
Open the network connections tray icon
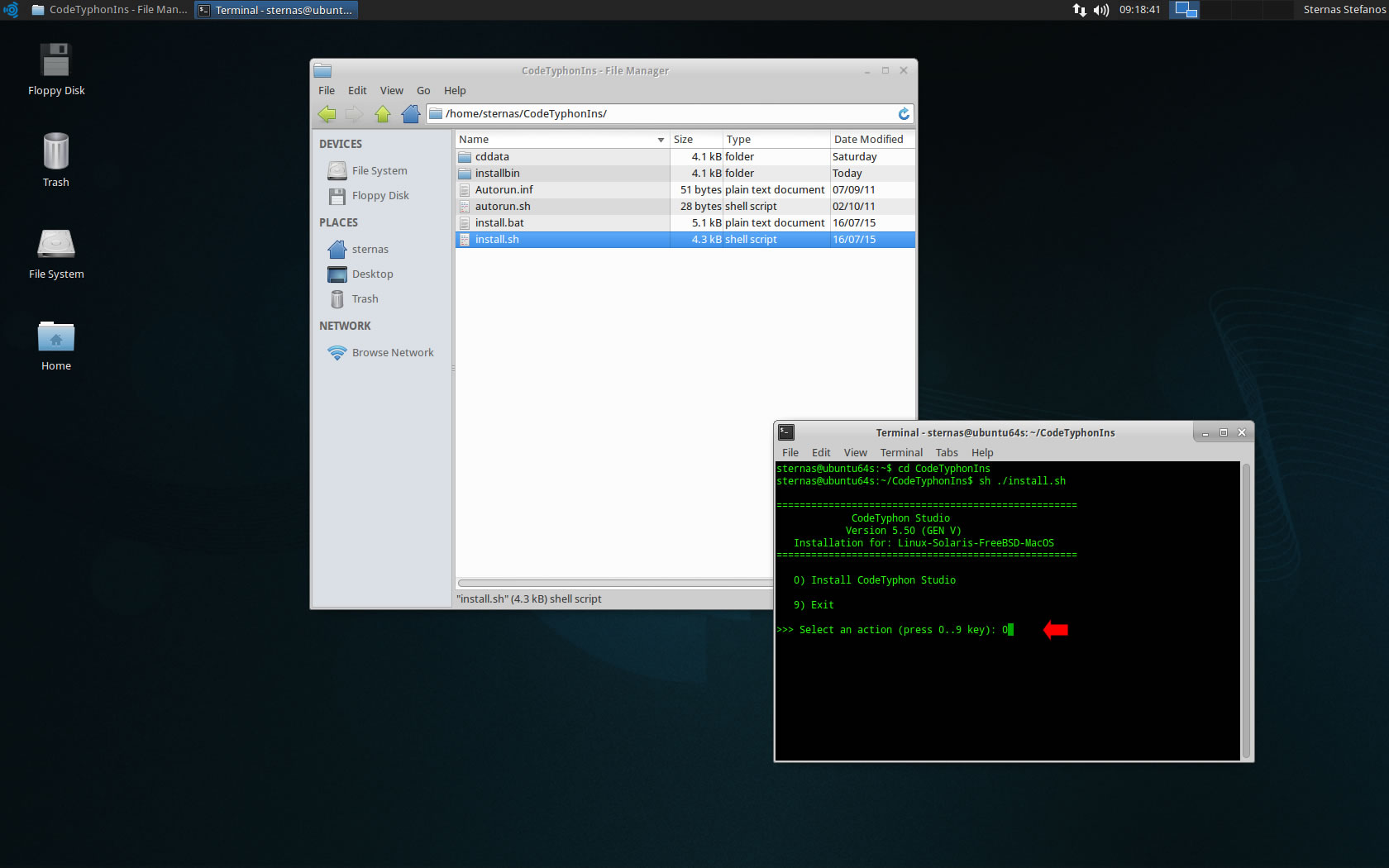coord(1080,10)
